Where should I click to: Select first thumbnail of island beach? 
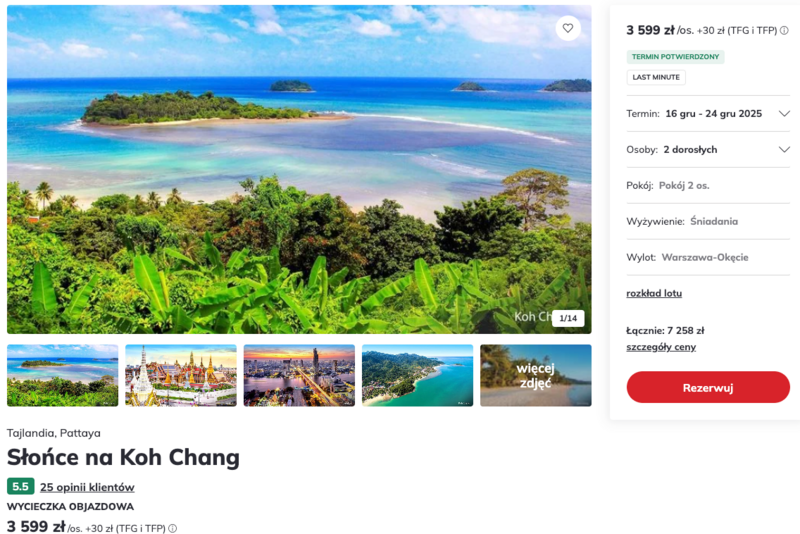tap(63, 375)
